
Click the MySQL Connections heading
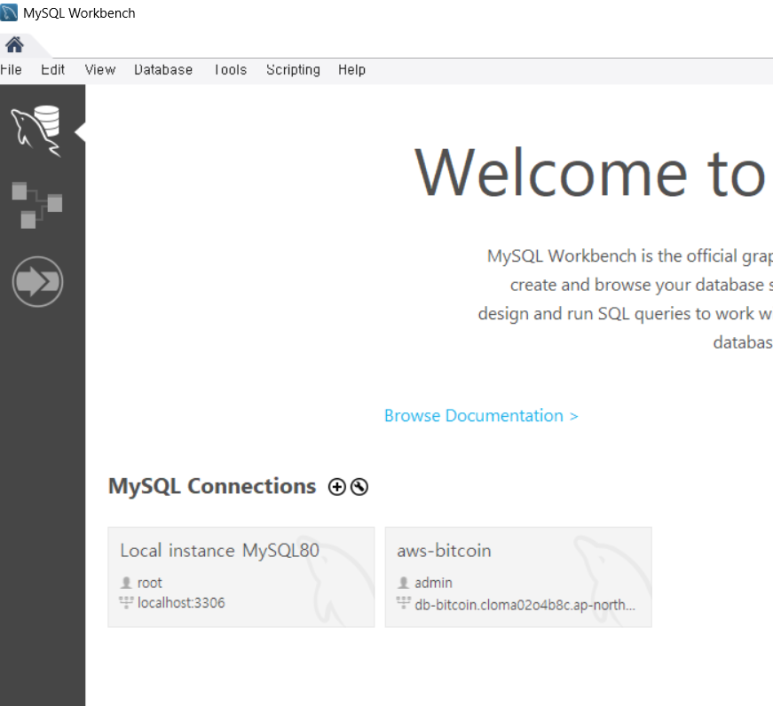pos(212,486)
